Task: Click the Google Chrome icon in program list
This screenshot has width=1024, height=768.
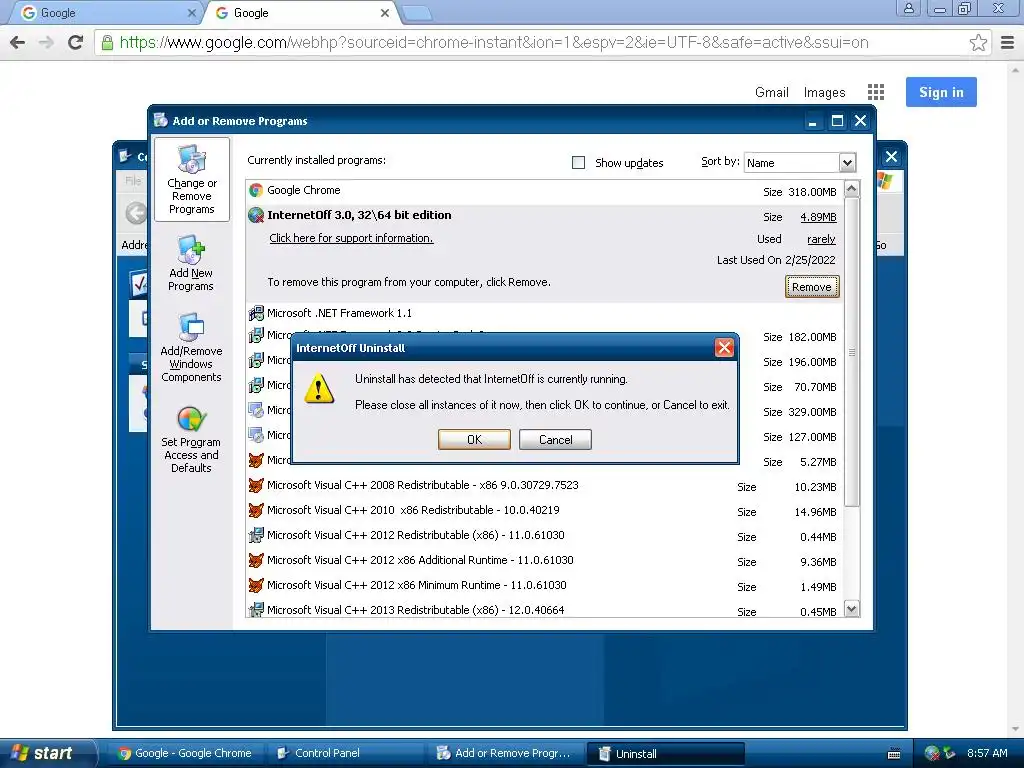Action: pyautogui.click(x=256, y=191)
